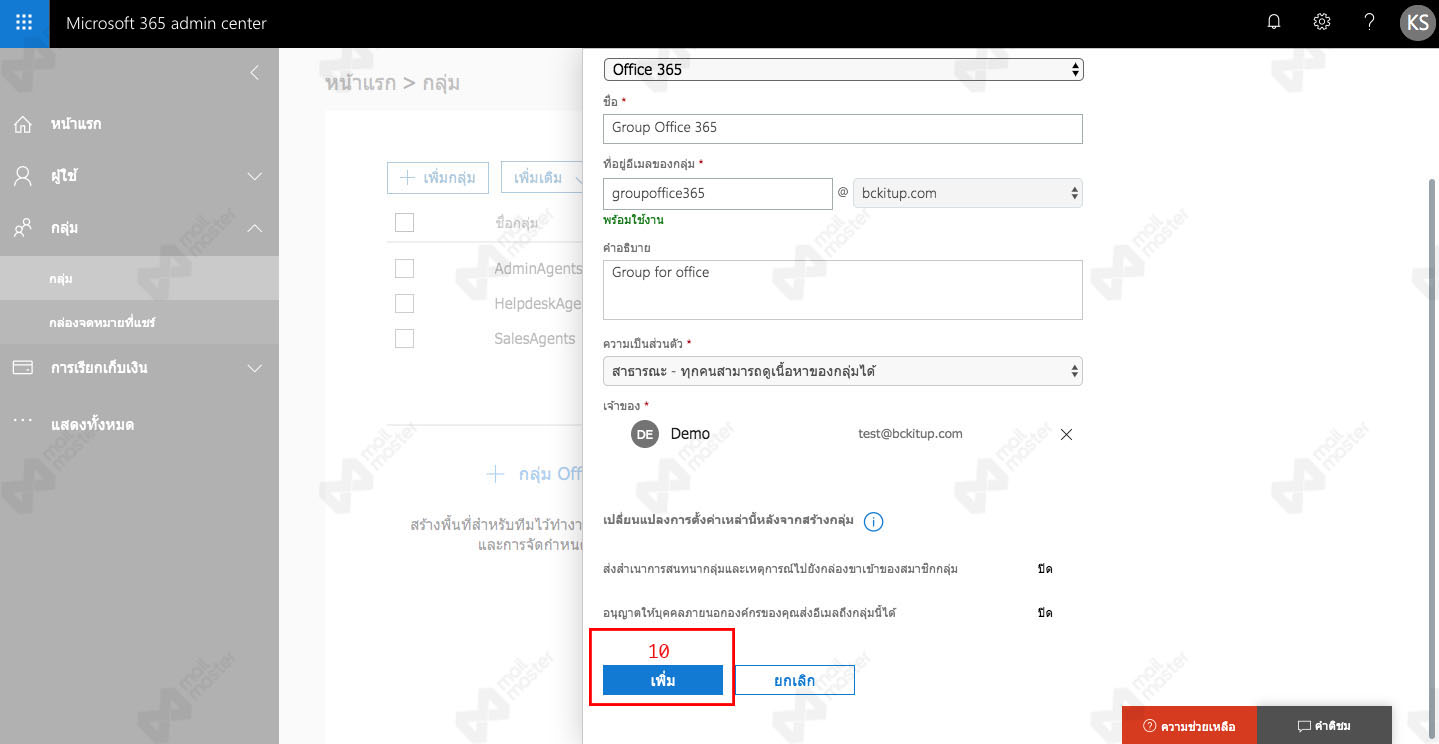
Task: Click the home icon beside หน้าแรก
Action: click(x=23, y=124)
